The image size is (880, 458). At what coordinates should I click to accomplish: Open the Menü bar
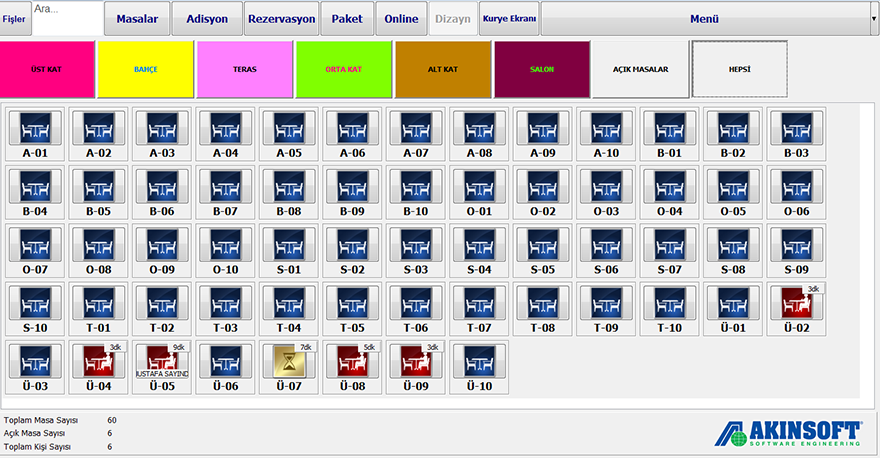704,19
